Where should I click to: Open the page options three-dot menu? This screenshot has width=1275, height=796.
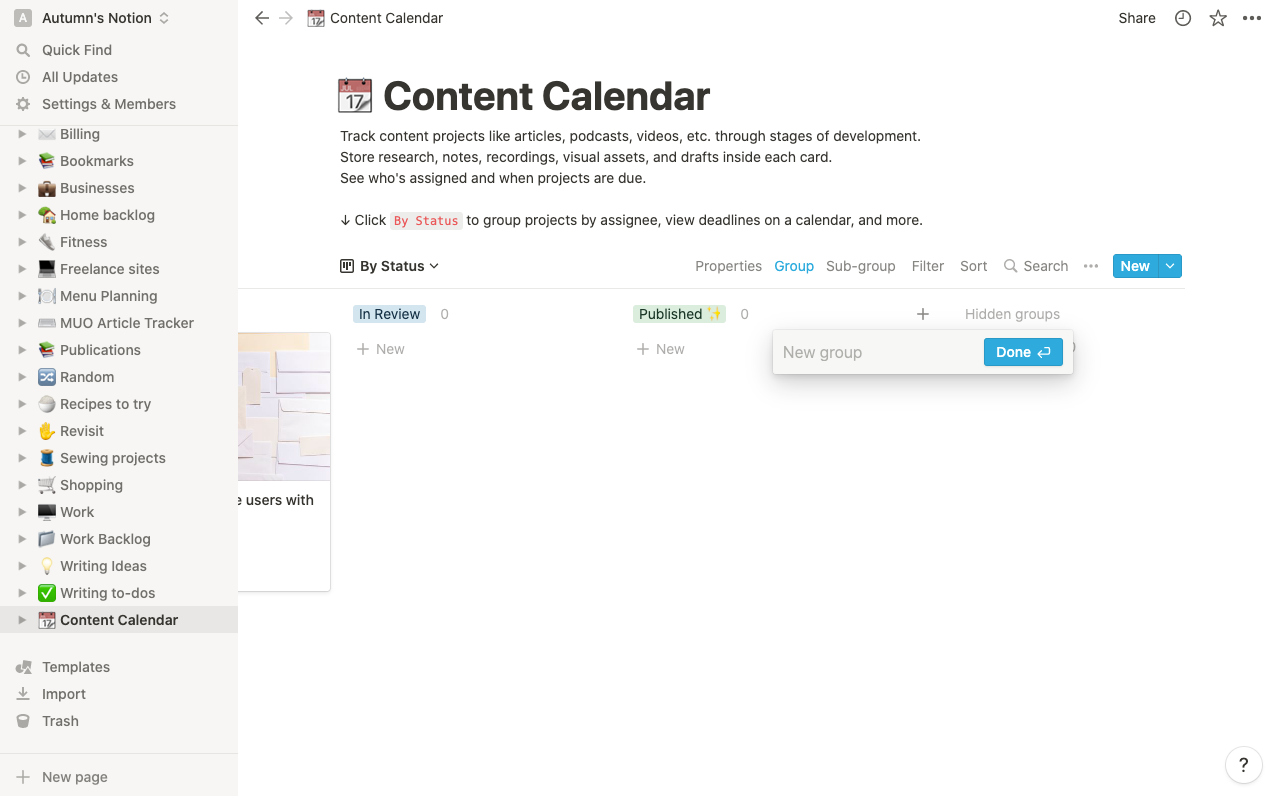tap(1252, 18)
